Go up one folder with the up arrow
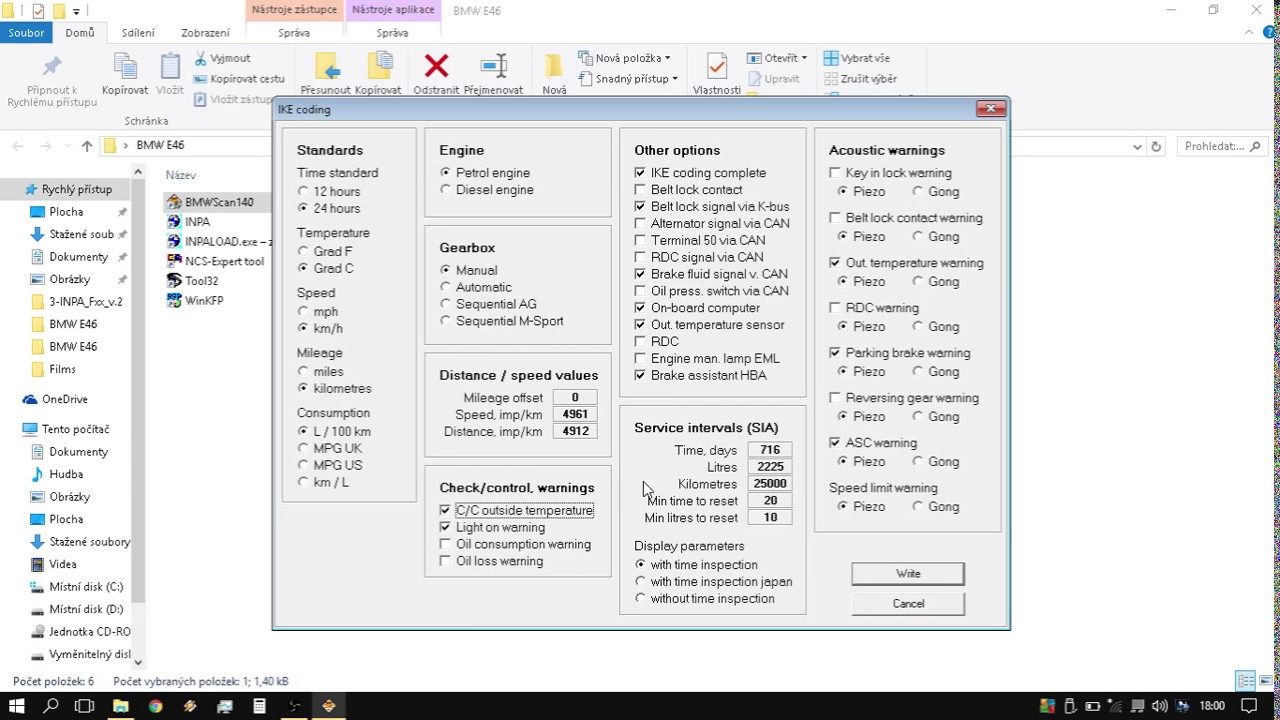Image resolution: width=1280 pixels, height=720 pixels. [87, 146]
